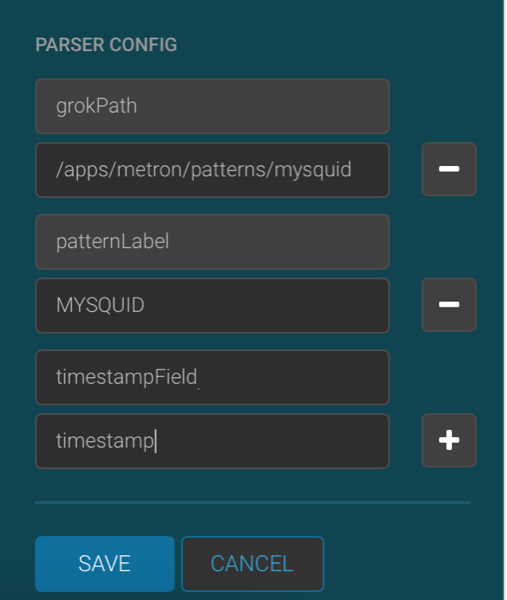Click the outlined CANCEL button label
The height and width of the screenshot is (600, 507).
tap(252, 563)
